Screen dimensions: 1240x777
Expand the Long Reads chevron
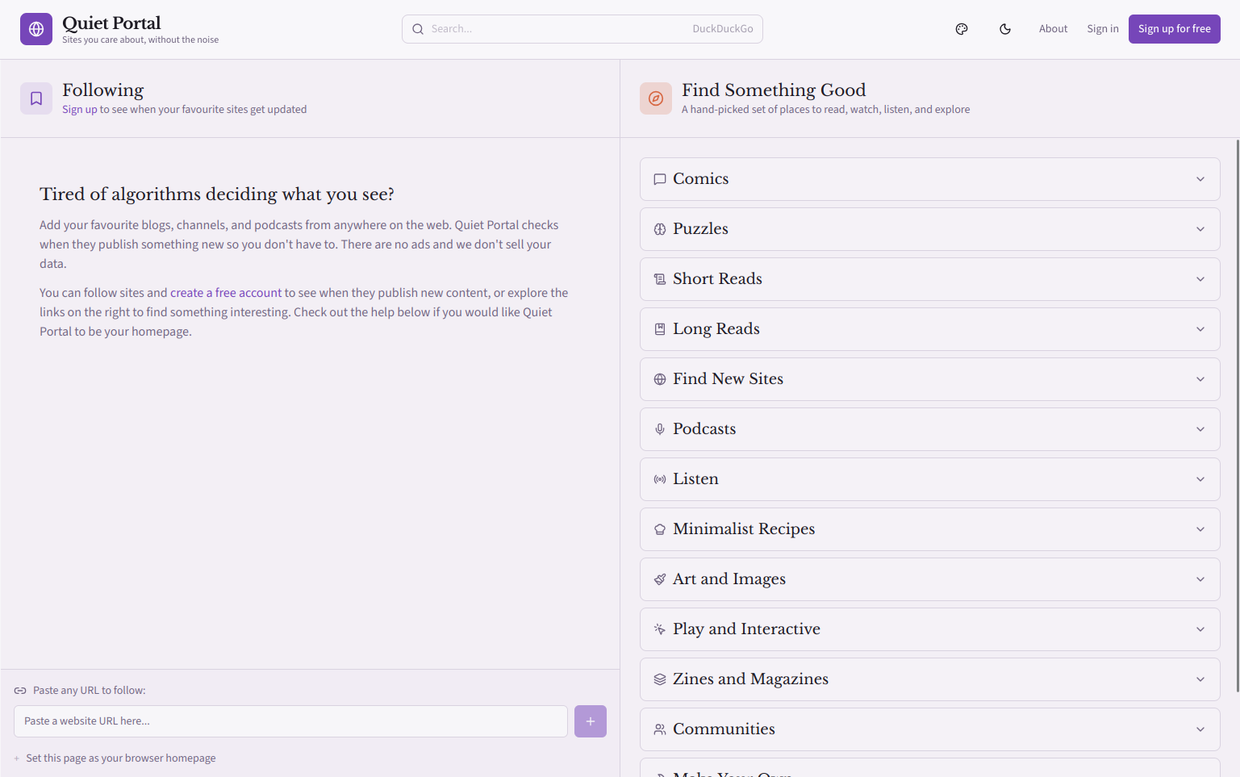pos(1200,329)
